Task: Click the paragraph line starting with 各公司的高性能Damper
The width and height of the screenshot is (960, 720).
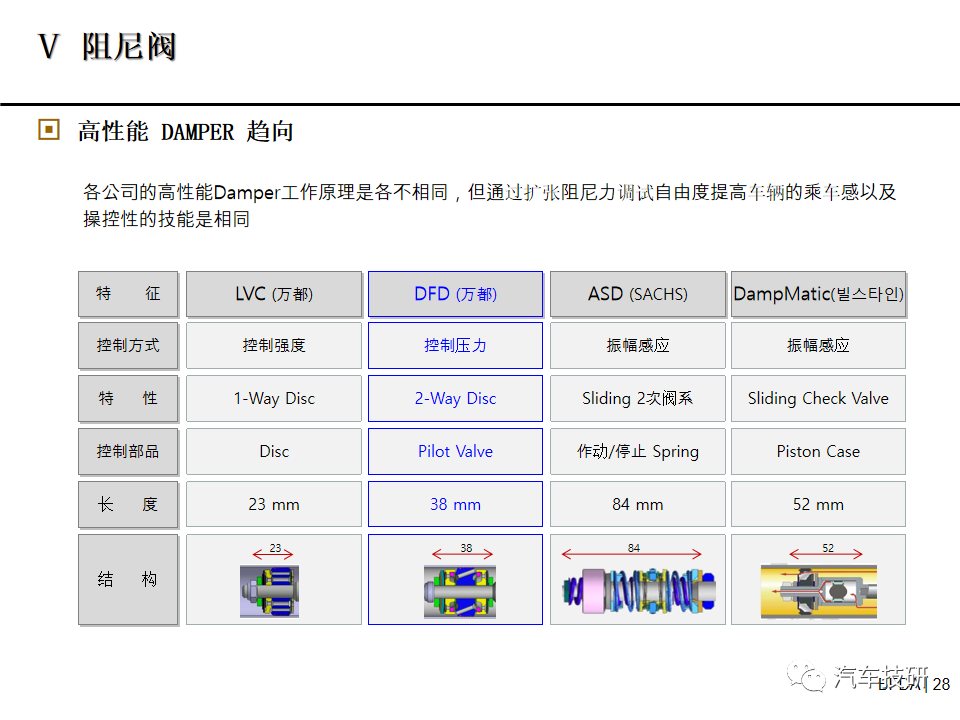Action: (489, 192)
